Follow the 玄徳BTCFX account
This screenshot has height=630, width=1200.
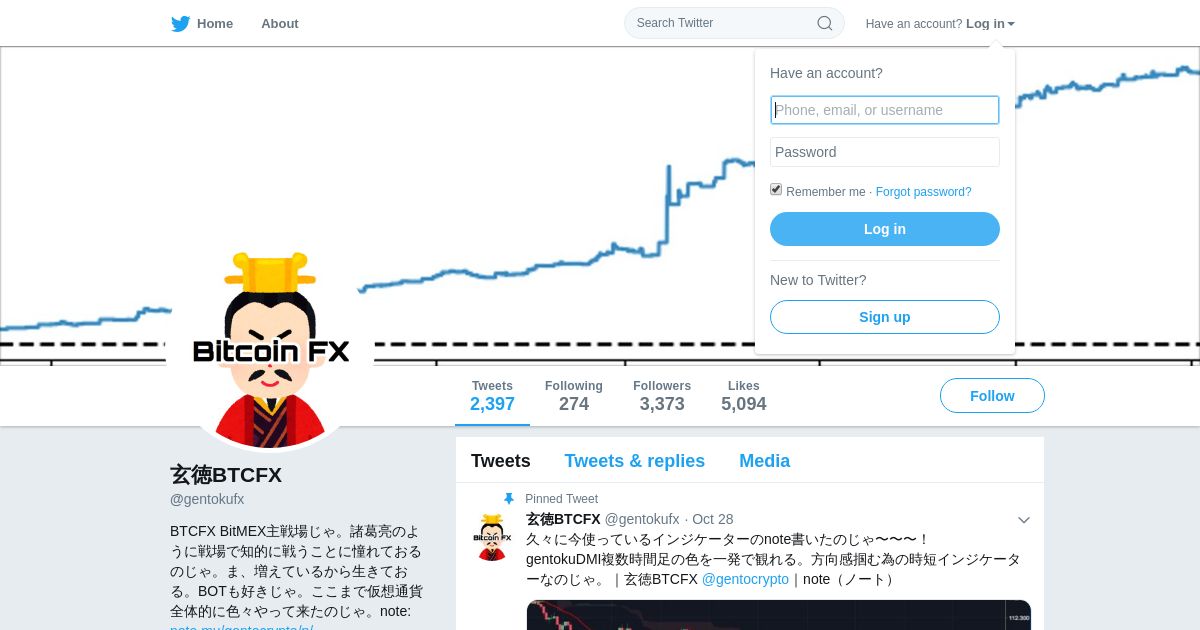pyautogui.click(x=992, y=396)
